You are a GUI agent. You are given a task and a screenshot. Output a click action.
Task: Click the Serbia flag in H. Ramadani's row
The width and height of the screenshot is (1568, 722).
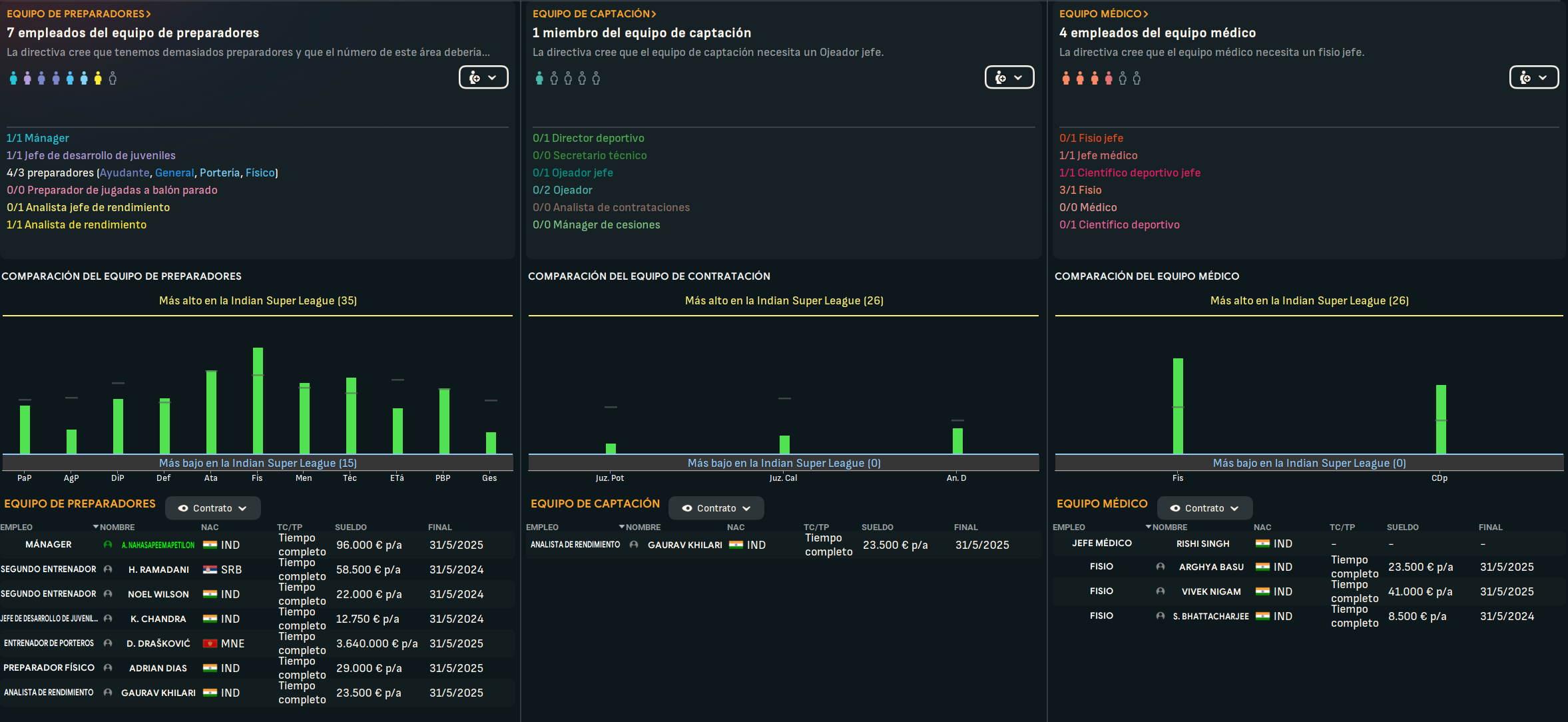[210, 569]
